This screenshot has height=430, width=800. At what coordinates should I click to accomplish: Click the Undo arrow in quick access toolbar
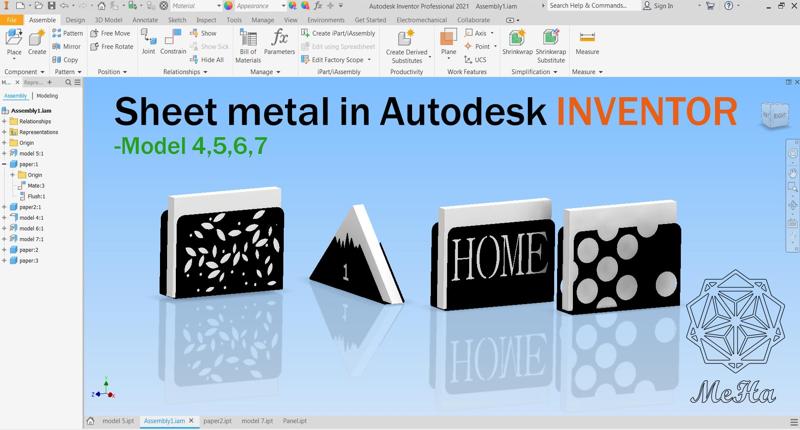[64, 6]
